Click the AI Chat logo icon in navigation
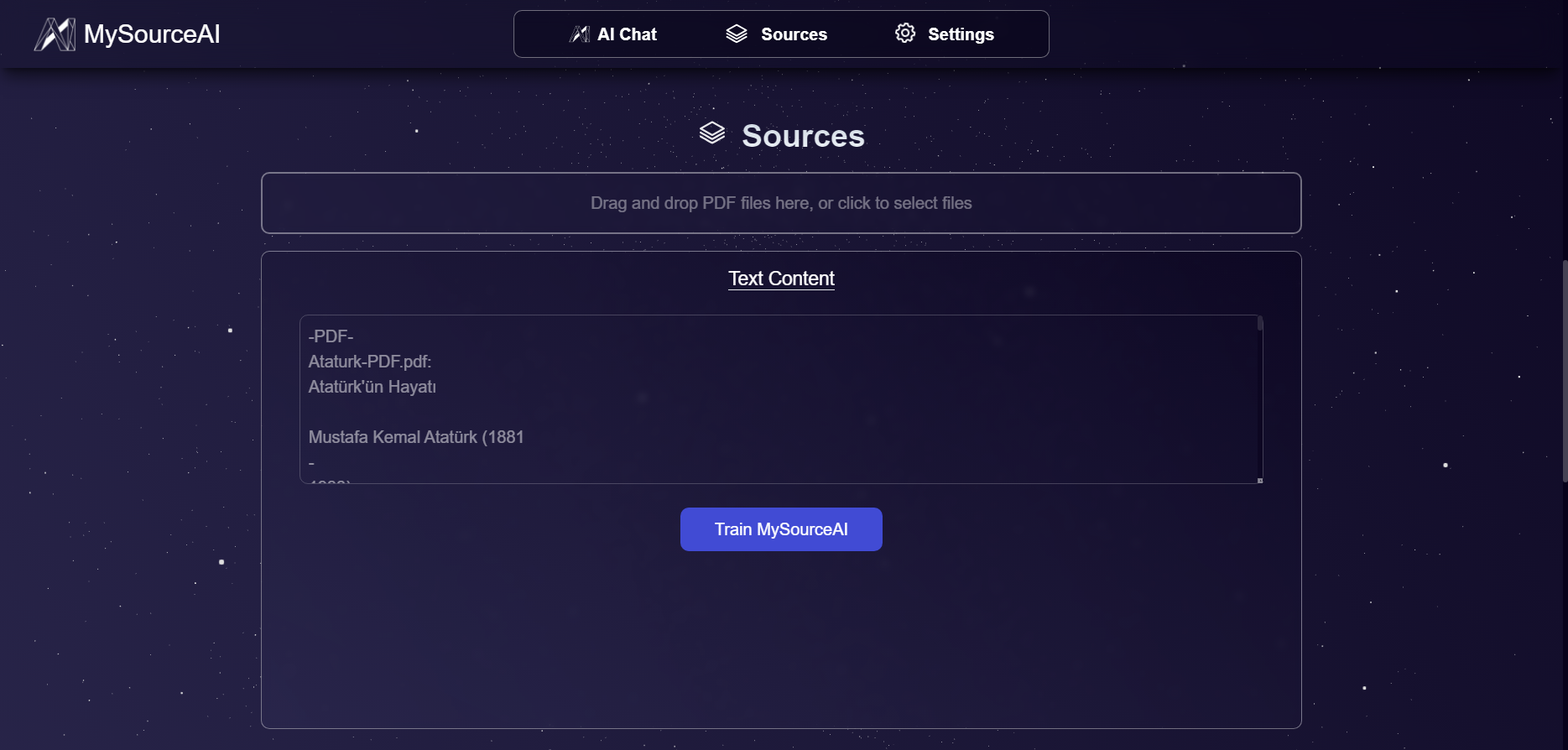This screenshot has height=750, width=1568. (x=580, y=34)
